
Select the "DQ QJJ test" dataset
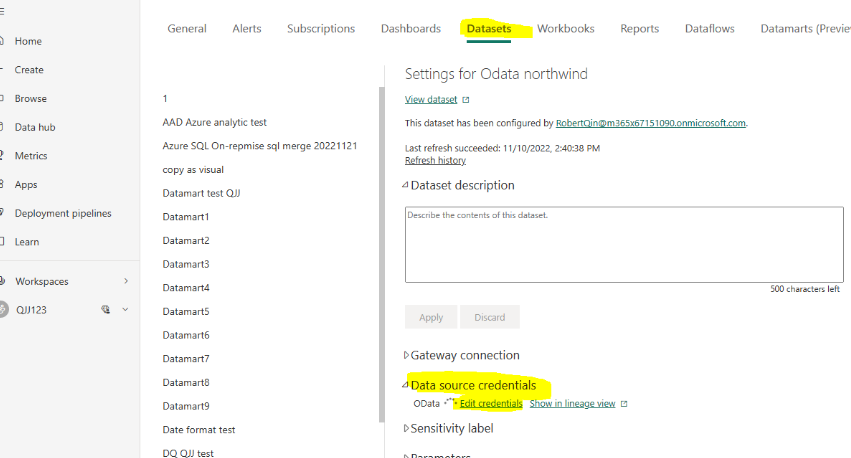click(x=188, y=453)
